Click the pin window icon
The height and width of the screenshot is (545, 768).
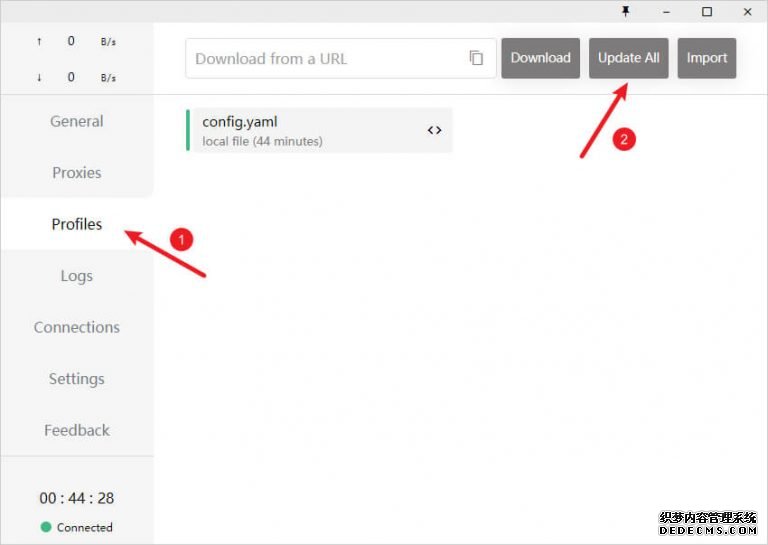[626, 11]
